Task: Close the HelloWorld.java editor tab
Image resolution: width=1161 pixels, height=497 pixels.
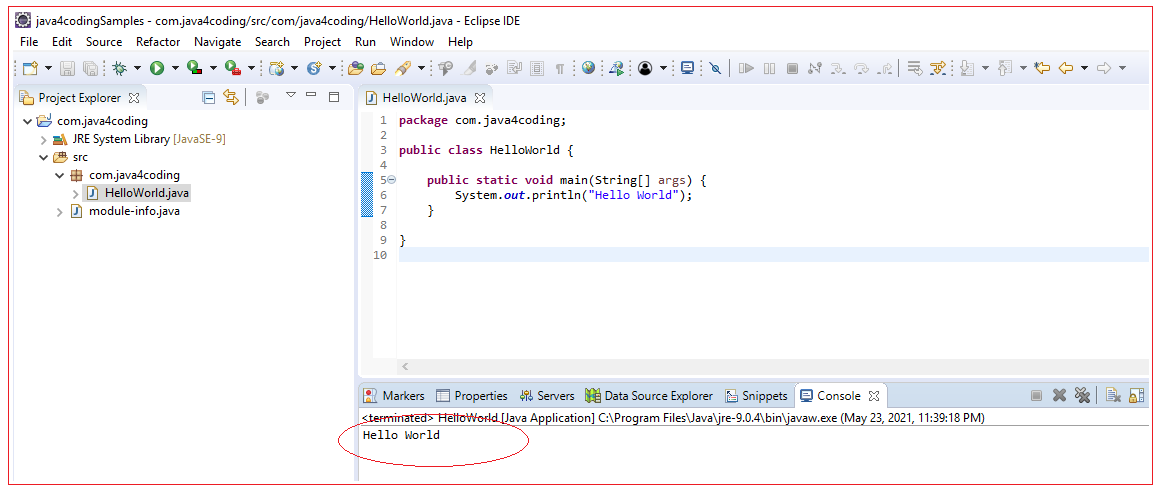Action: (x=480, y=98)
